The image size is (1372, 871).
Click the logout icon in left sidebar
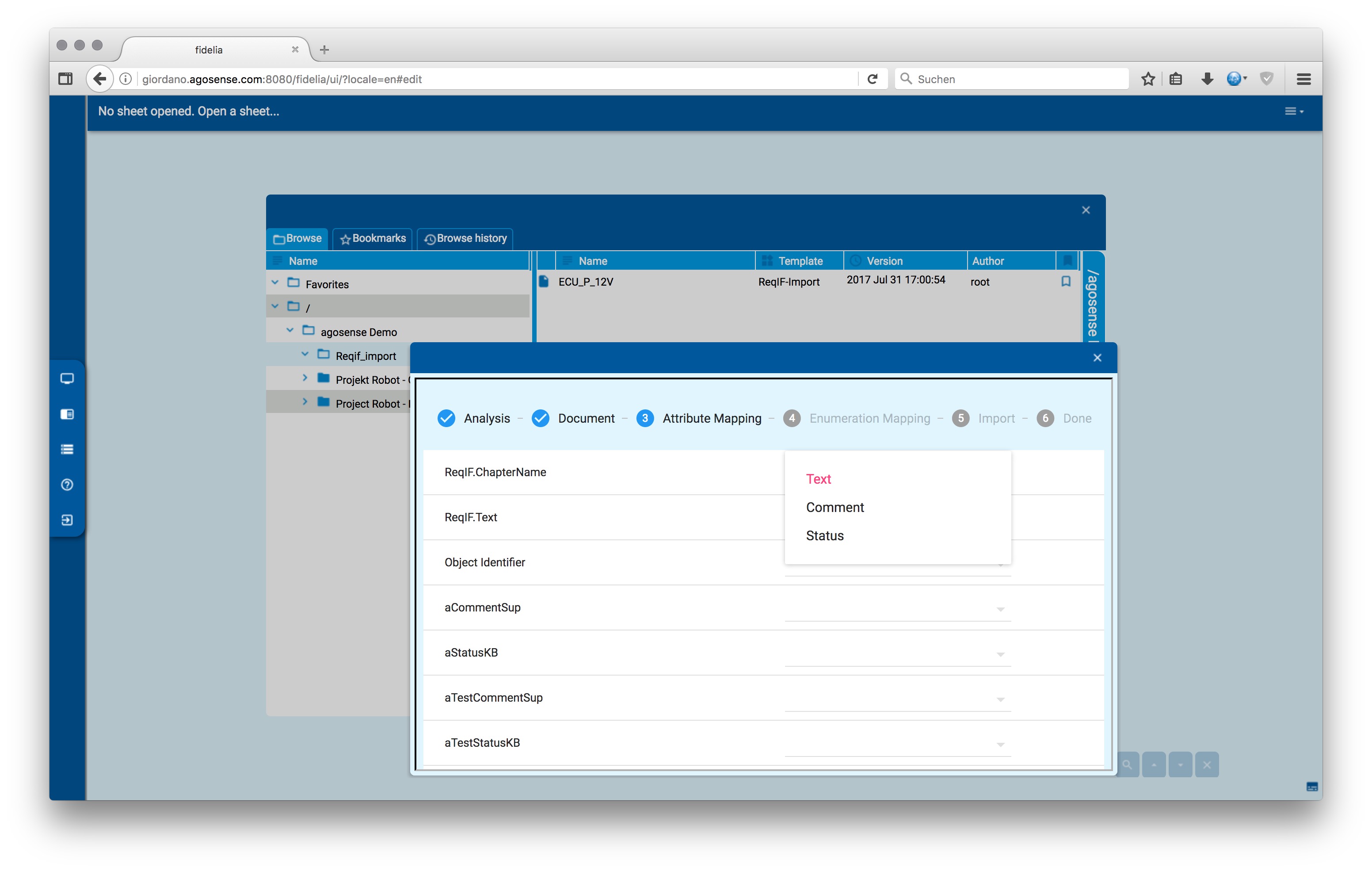pos(67,520)
